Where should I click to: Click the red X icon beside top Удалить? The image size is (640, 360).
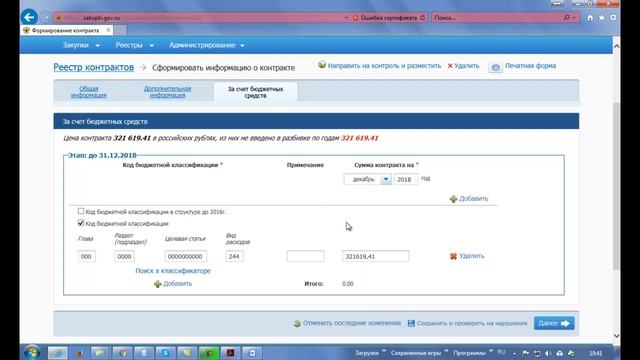click(x=450, y=66)
